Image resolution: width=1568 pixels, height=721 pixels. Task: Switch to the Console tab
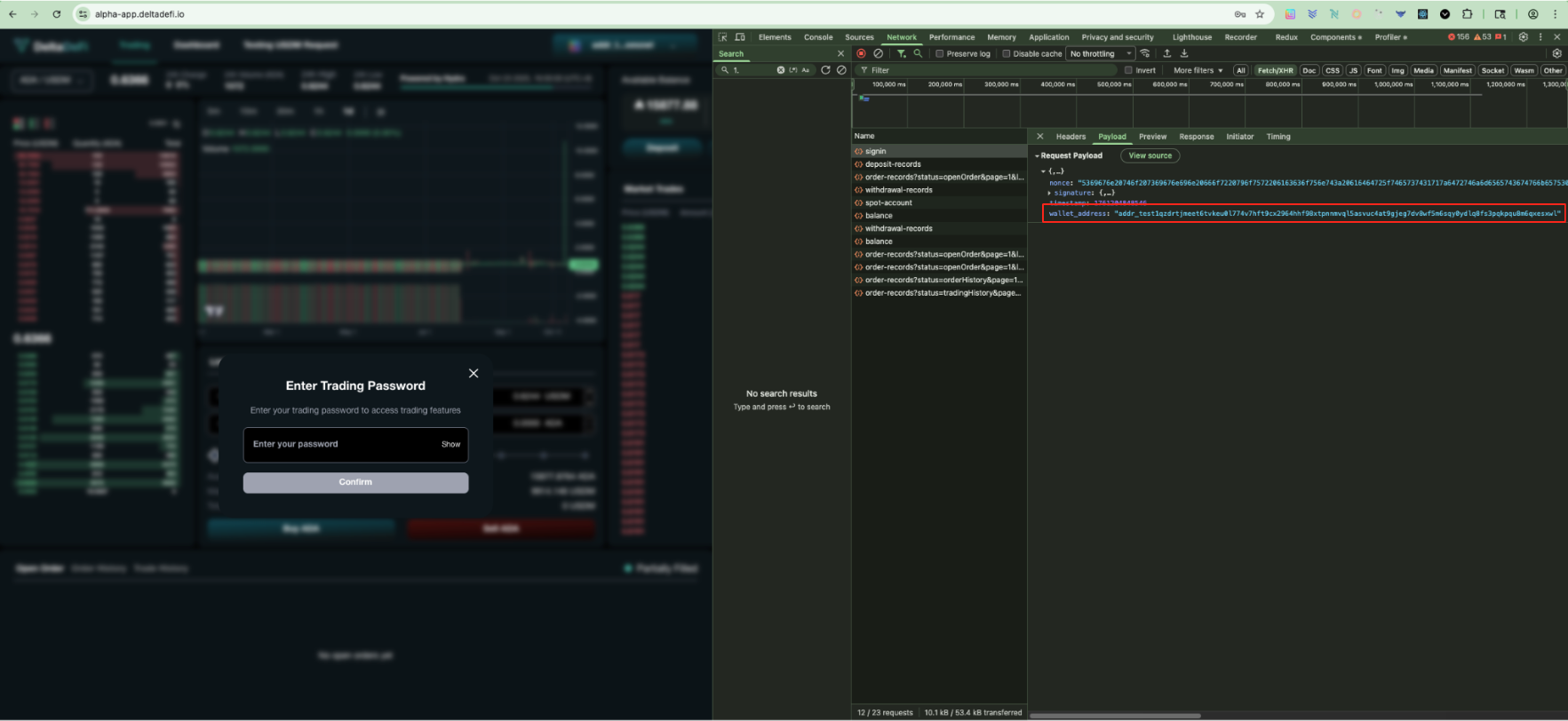818,37
